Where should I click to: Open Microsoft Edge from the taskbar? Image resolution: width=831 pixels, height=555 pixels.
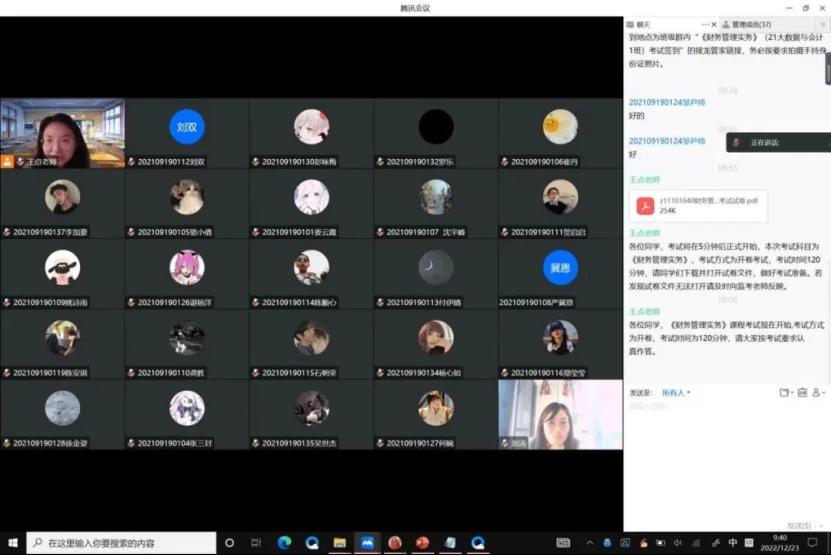point(284,543)
